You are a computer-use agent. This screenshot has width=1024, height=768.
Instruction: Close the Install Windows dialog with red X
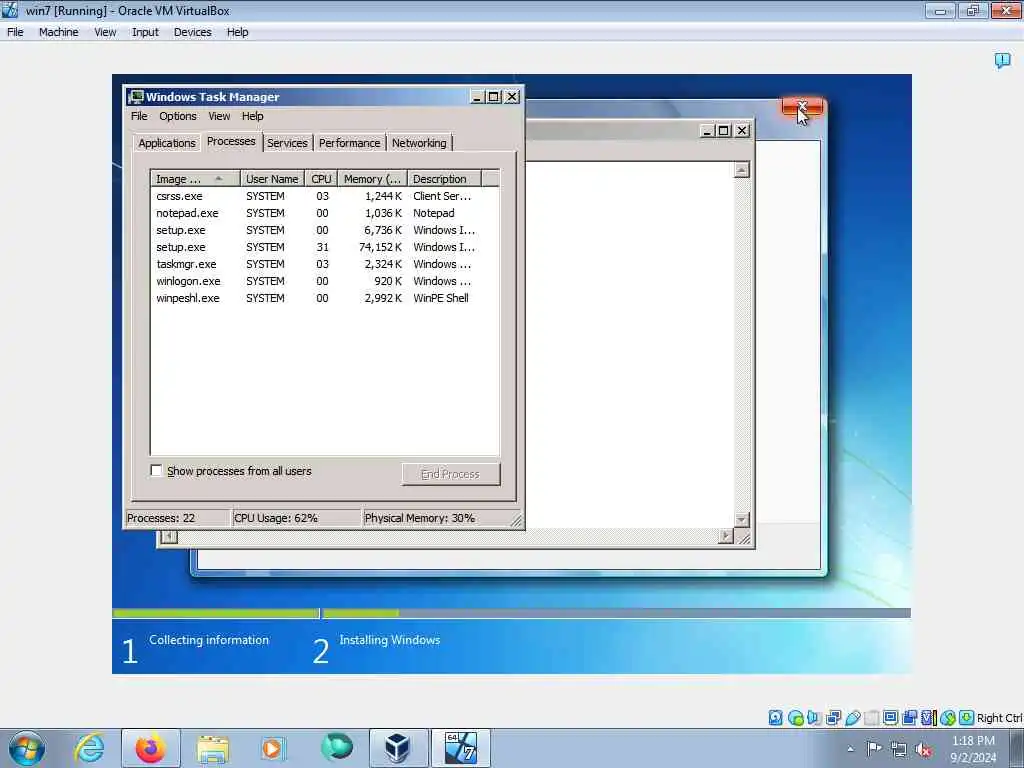coord(803,106)
